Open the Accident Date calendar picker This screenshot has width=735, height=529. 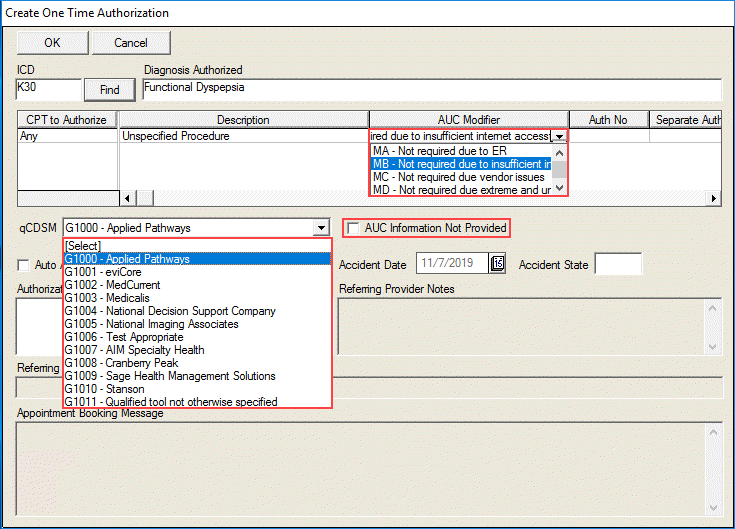tap(498, 264)
